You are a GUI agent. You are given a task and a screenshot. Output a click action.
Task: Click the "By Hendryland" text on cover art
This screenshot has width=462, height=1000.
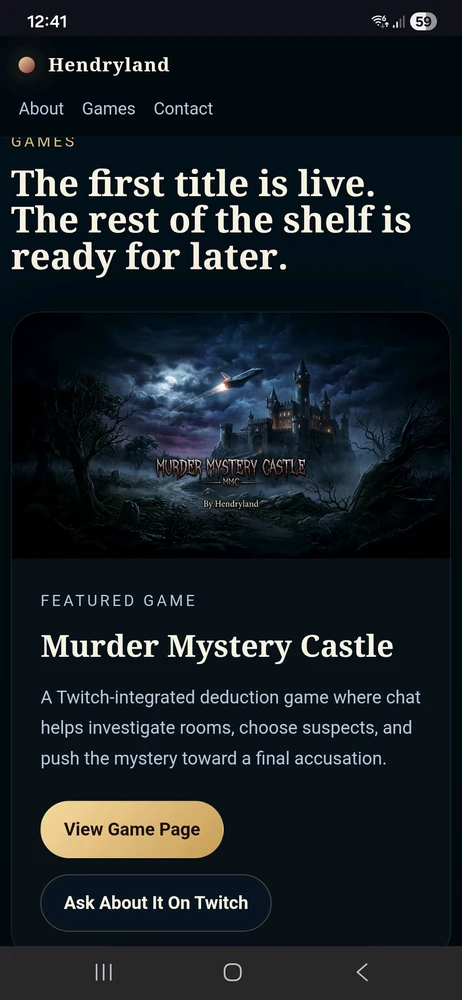point(231,504)
